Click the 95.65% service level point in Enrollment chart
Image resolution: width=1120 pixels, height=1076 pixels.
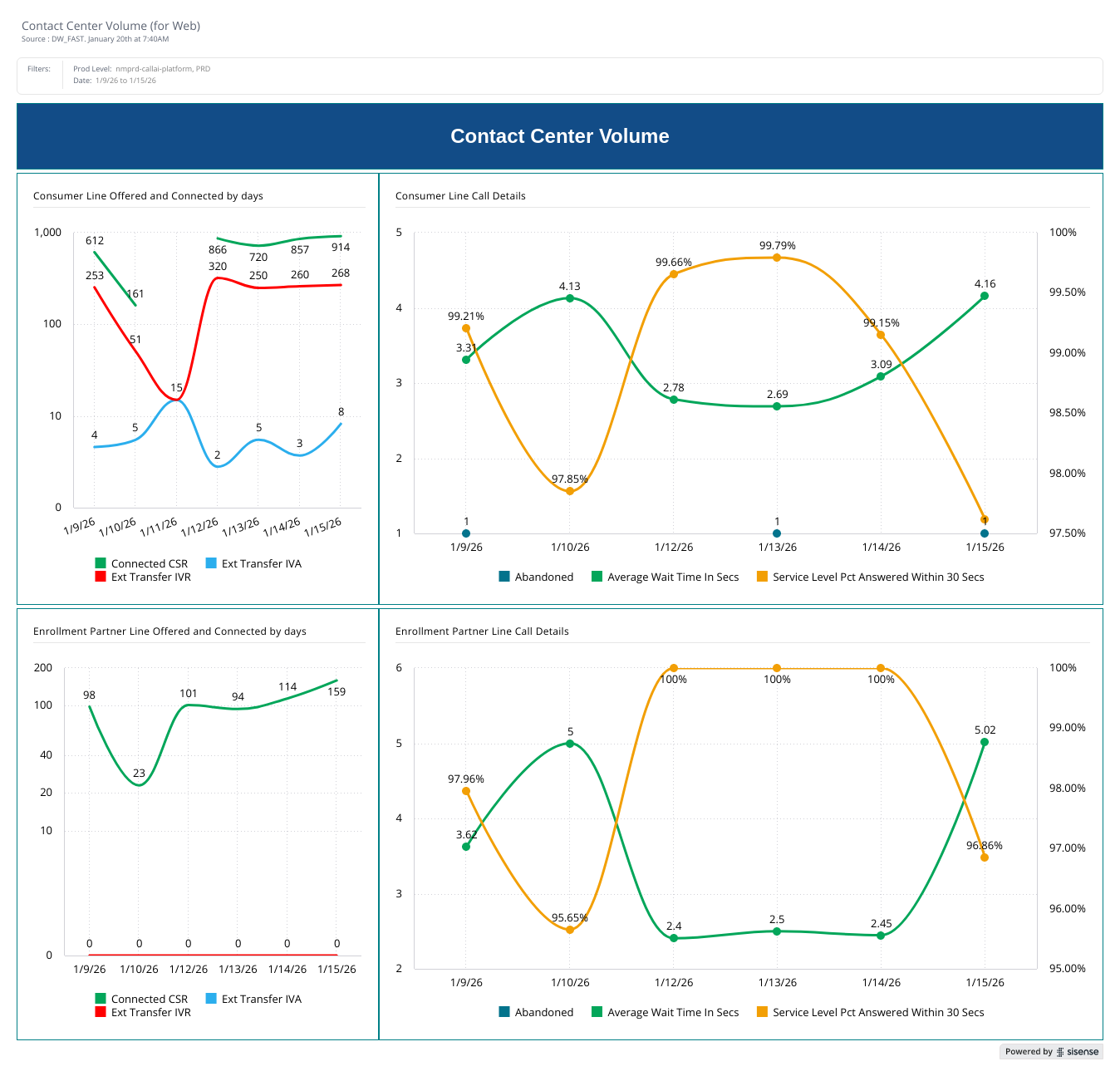[570, 930]
